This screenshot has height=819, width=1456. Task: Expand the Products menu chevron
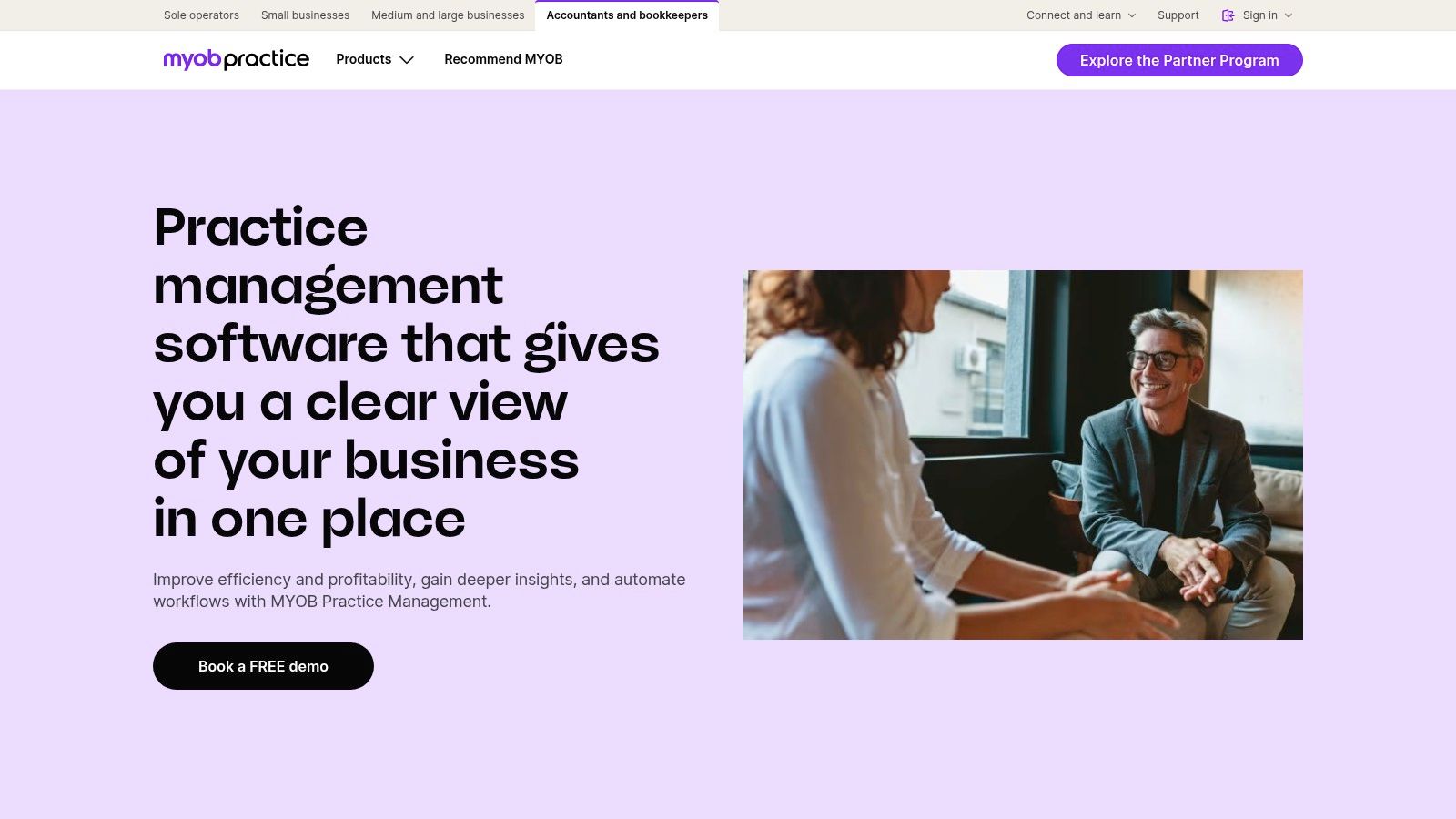coord(407,60)
